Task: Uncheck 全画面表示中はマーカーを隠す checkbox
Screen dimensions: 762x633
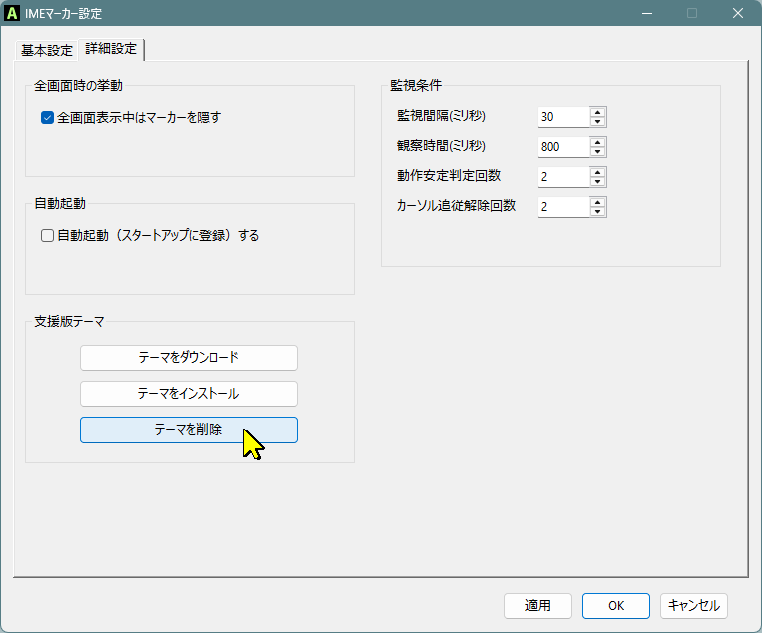Action: click(x=47, y=118)
